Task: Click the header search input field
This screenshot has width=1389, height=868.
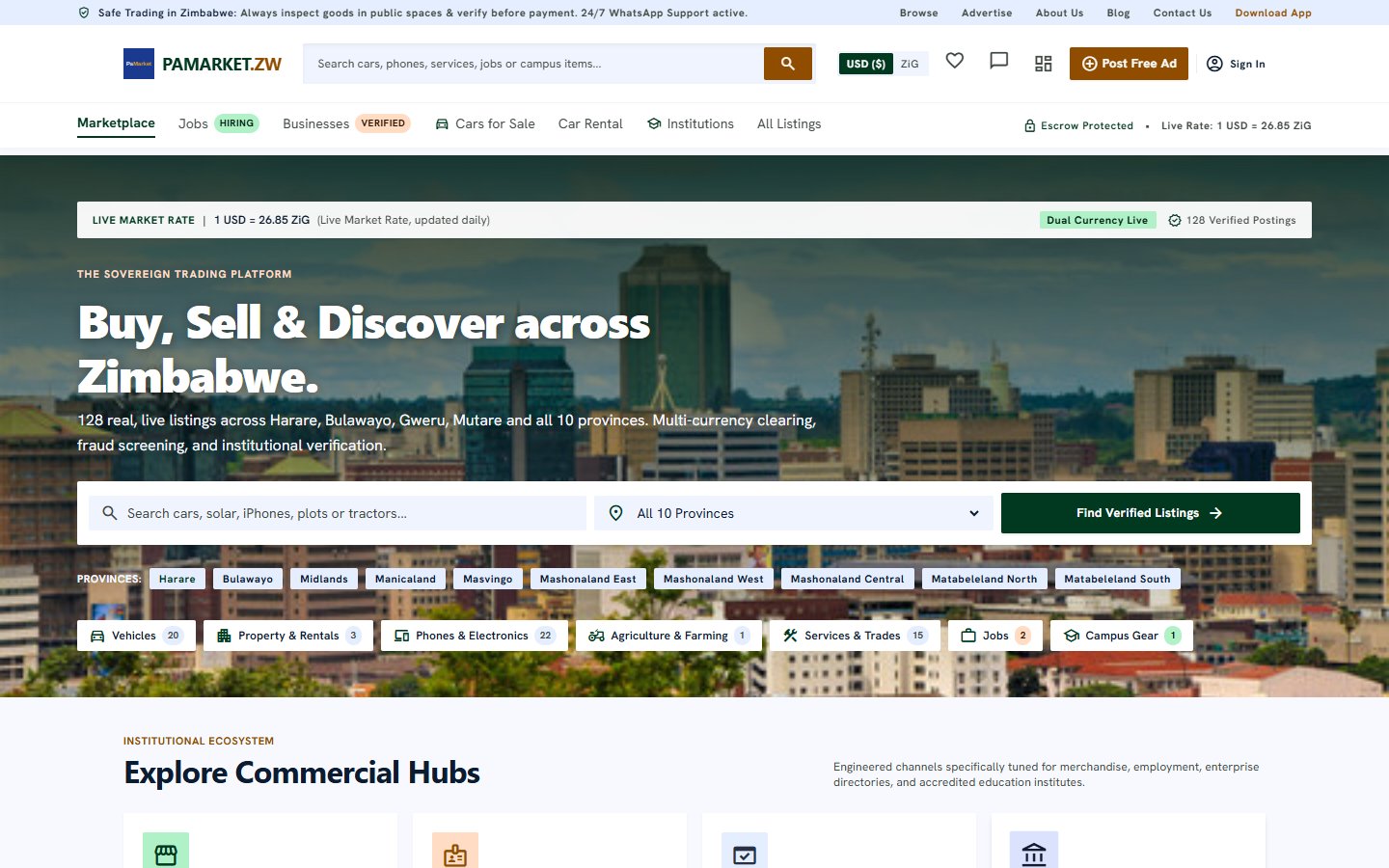Action: pyautogui.click(x=534, y=64)
